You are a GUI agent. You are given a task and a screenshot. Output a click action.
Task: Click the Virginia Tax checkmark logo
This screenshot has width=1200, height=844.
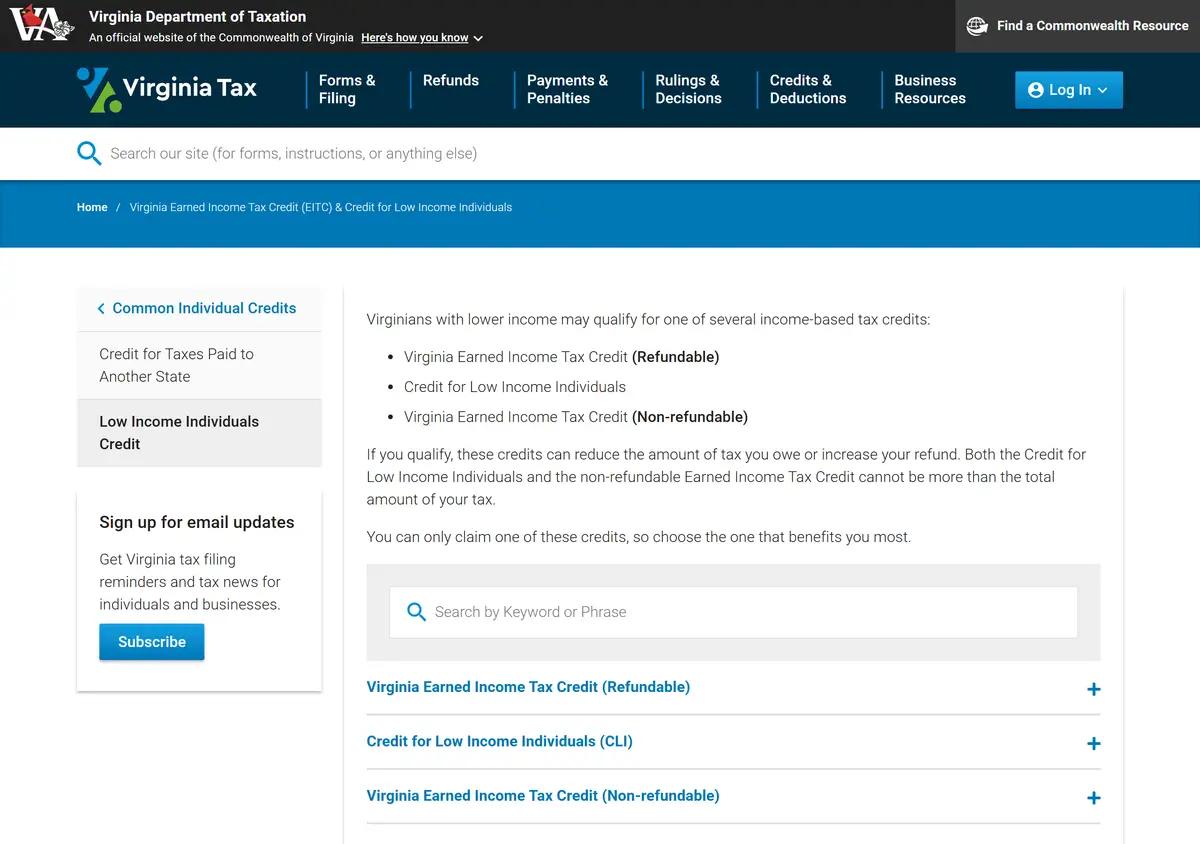[x=98, y=89]
